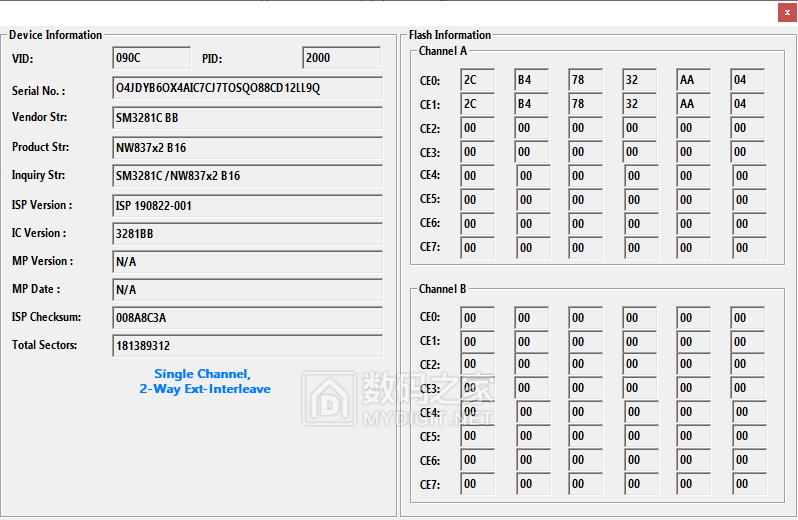Click the Total Sectors field 181389312

point(247,346)
